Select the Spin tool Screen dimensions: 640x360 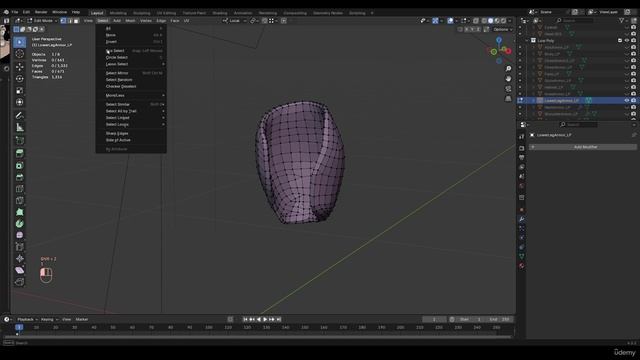[x=20, y=224]
